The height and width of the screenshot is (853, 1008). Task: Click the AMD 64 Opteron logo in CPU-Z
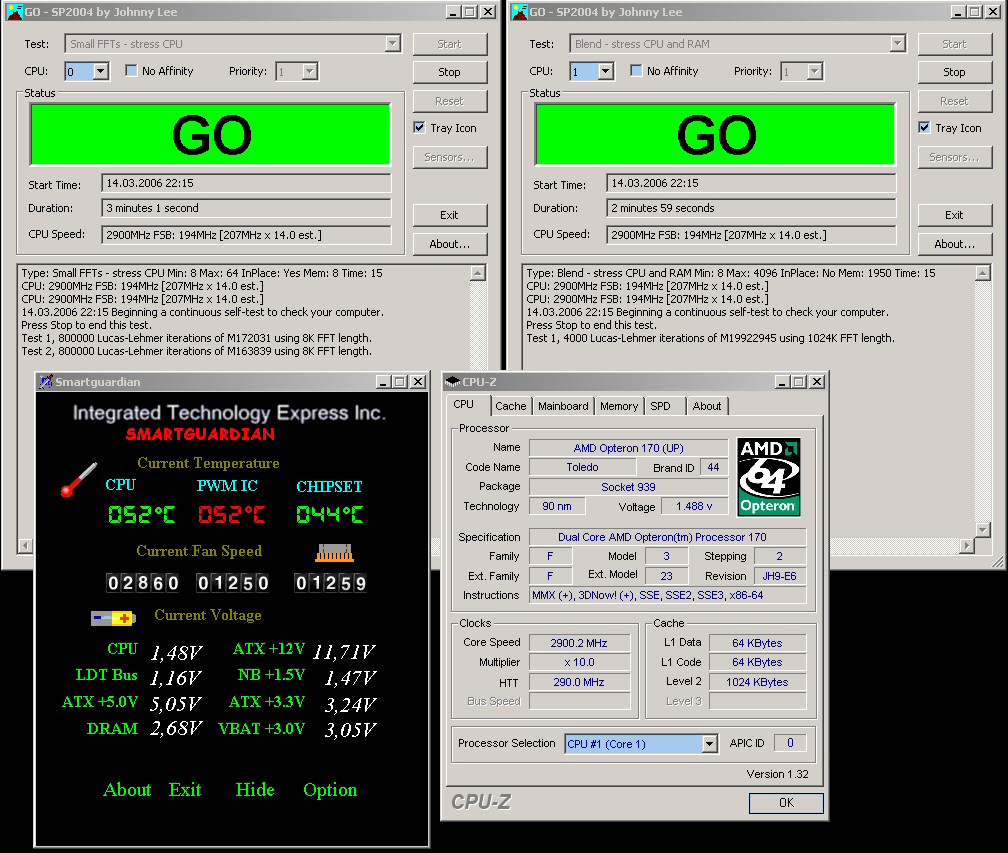click(768, 477)
